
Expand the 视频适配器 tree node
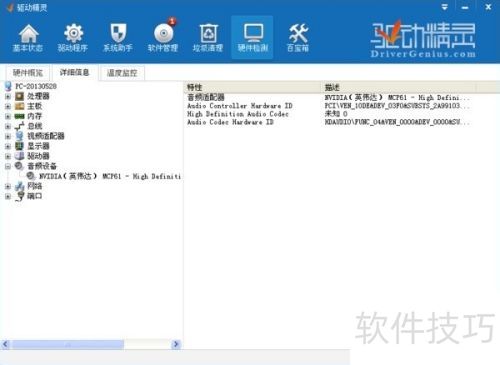tap(8, 136)
